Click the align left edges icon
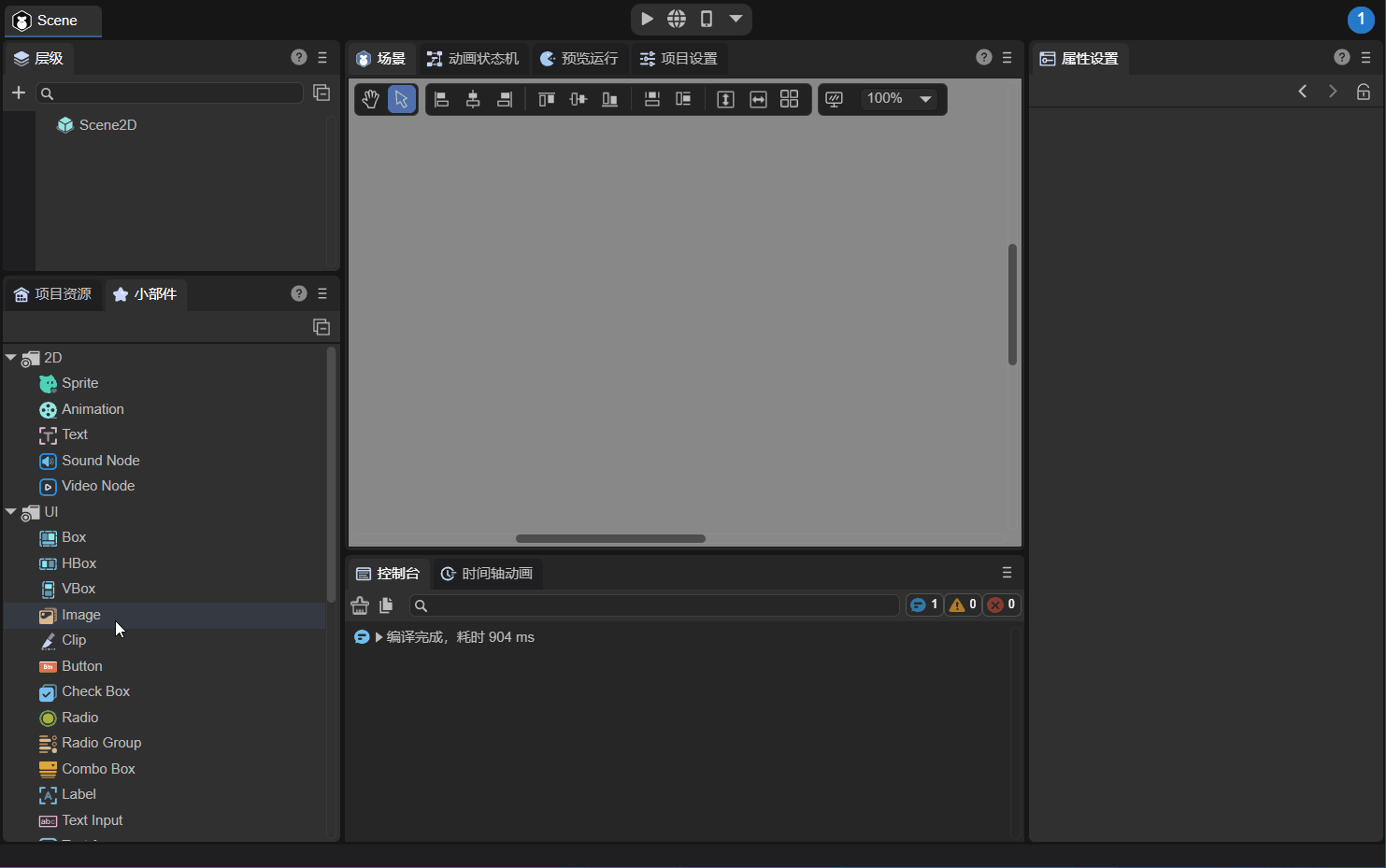 [442, 99]
